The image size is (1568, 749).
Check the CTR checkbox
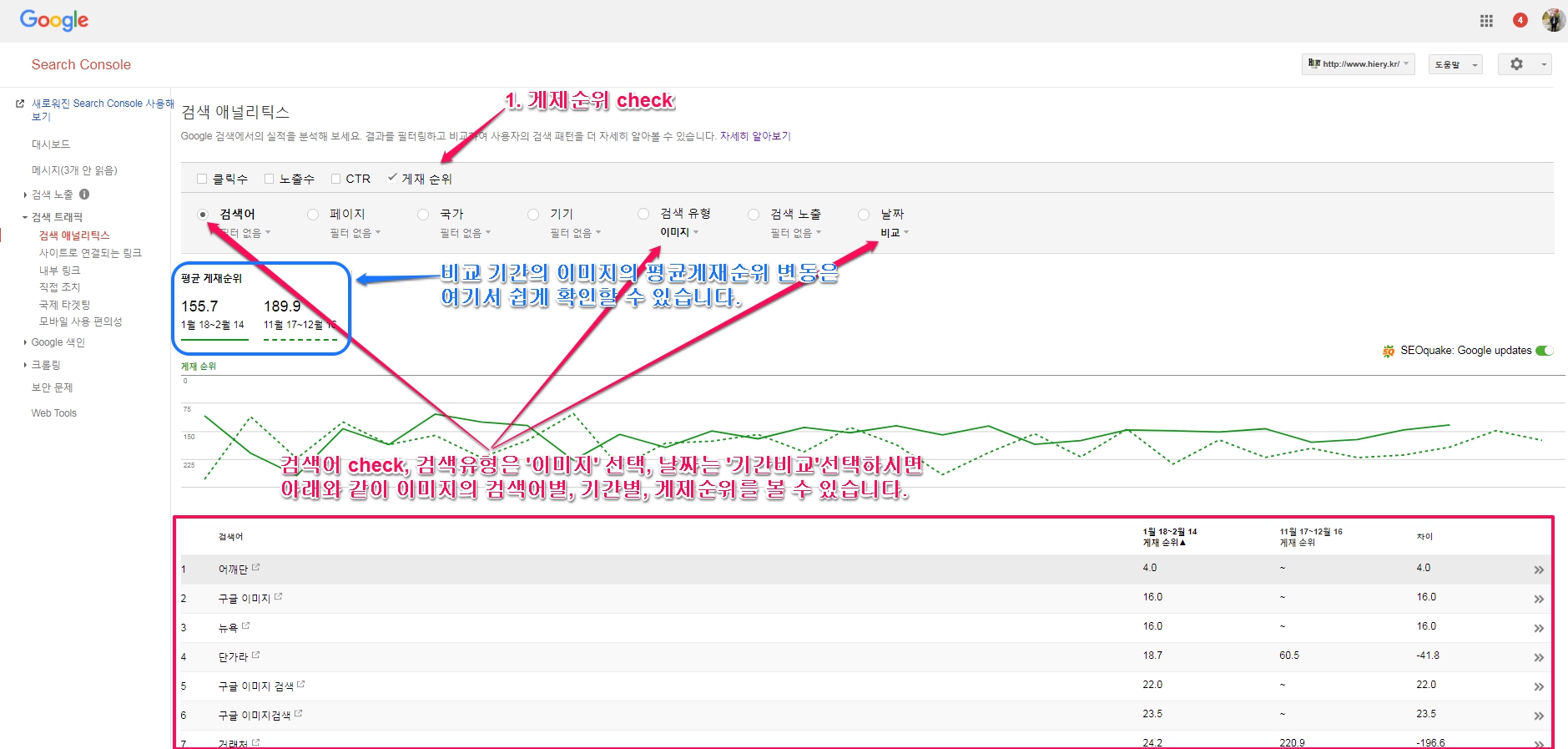click(x=335, y=179)
